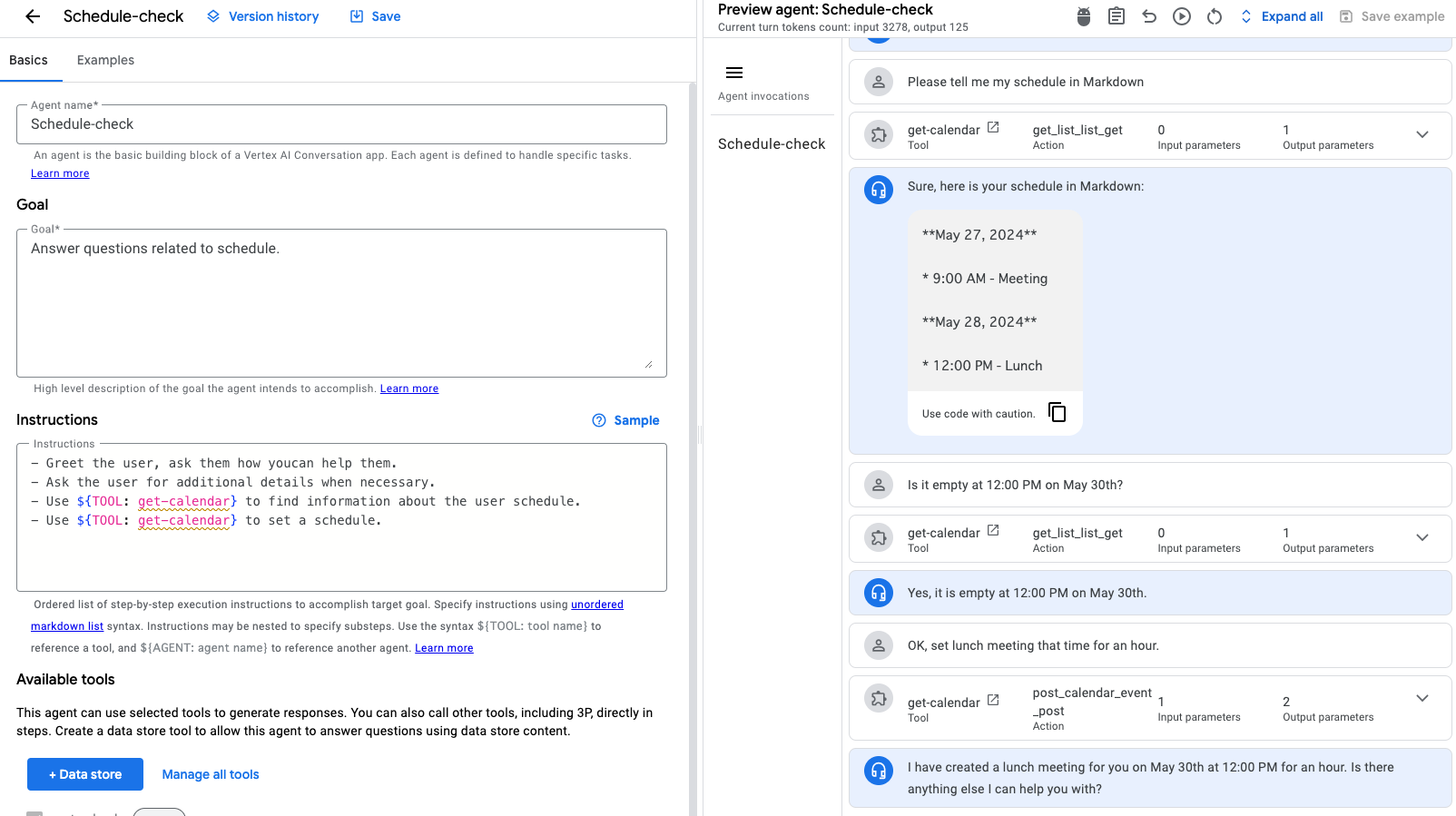Expand the post_calendar_event_post tool row
Image resolution: width=1456 pixels, height=816 pixels.
(x=1422, y=698)
